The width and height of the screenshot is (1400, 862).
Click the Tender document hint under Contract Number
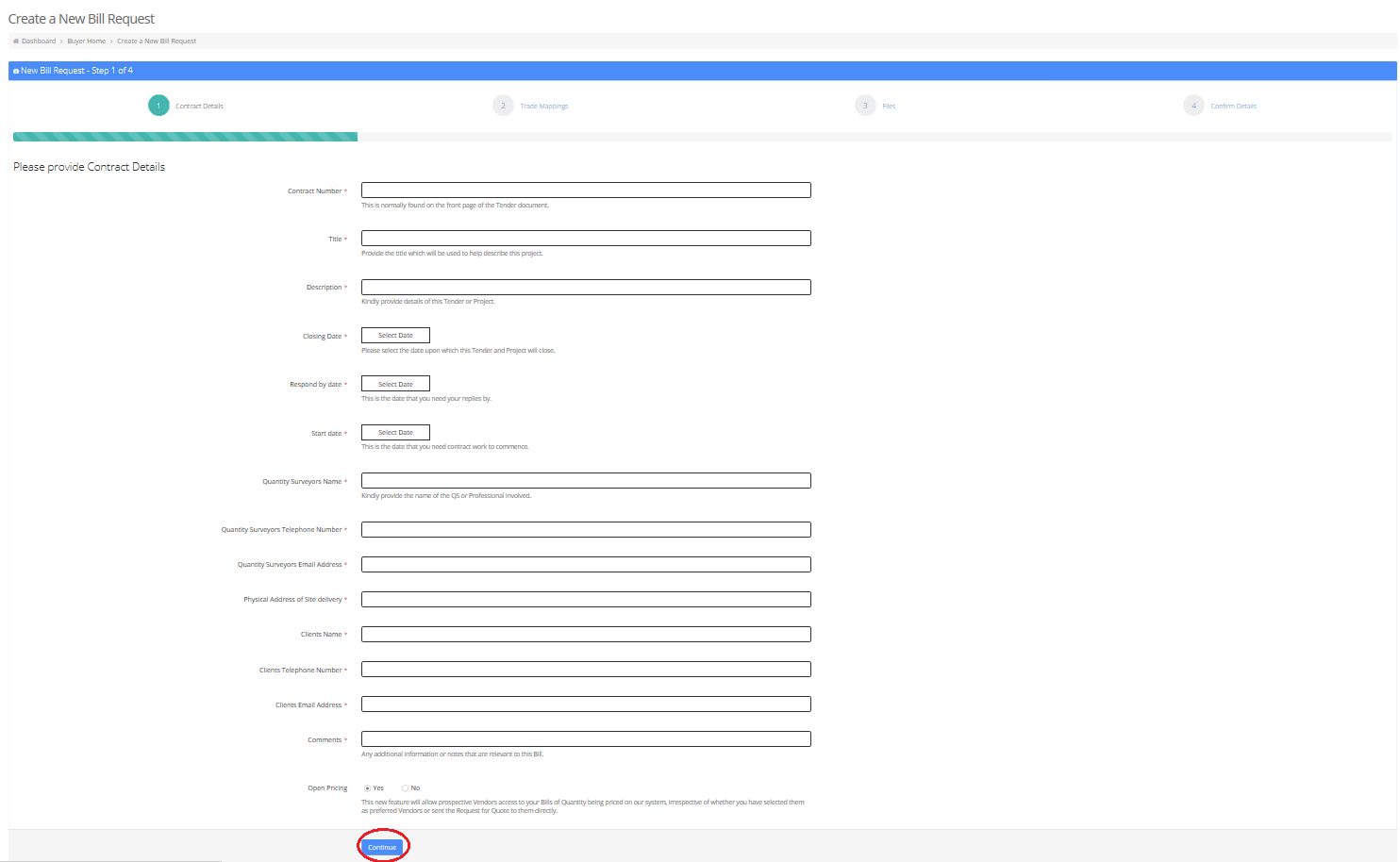pyautogui.click(x=455, y=206)
